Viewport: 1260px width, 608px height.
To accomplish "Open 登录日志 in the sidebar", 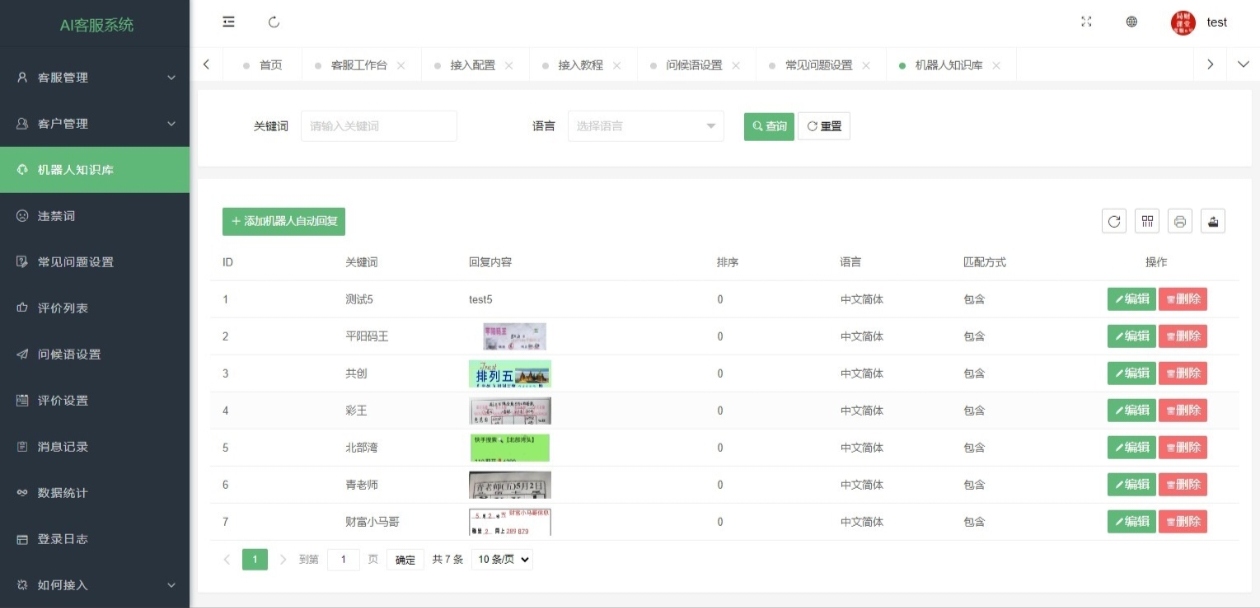I will coord(95,539).
